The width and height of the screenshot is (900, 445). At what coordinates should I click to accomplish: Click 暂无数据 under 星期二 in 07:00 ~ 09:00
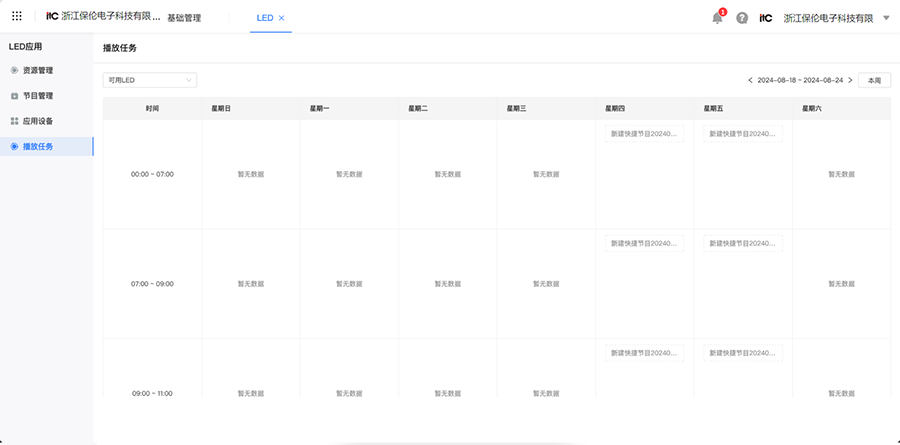[x=448, y=284]
